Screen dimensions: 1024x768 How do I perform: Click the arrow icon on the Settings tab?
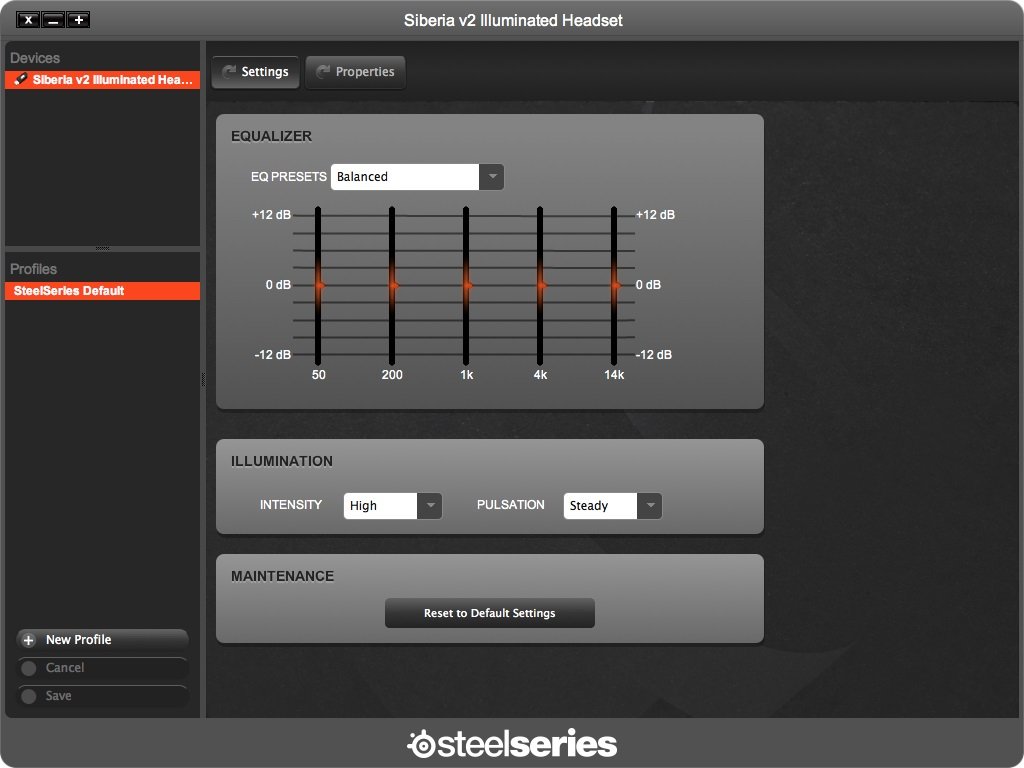pos(229,72)
